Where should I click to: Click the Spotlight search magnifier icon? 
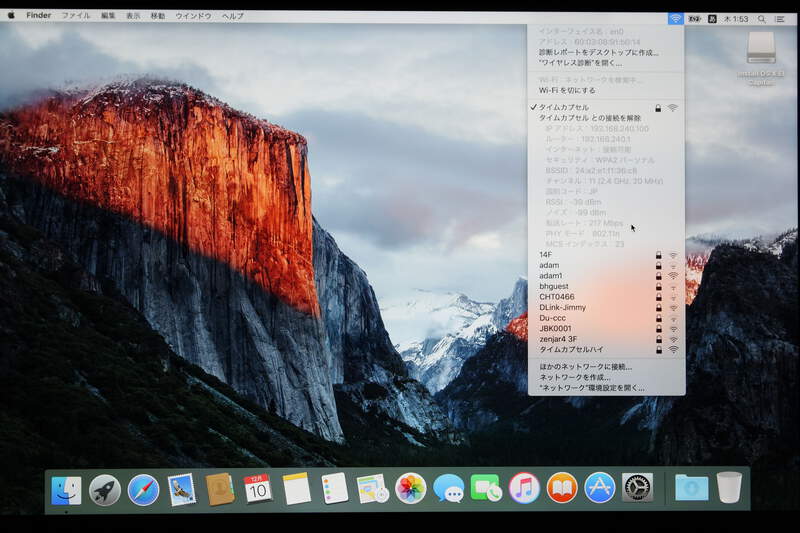pyautogui.click(x=762, y=18)
